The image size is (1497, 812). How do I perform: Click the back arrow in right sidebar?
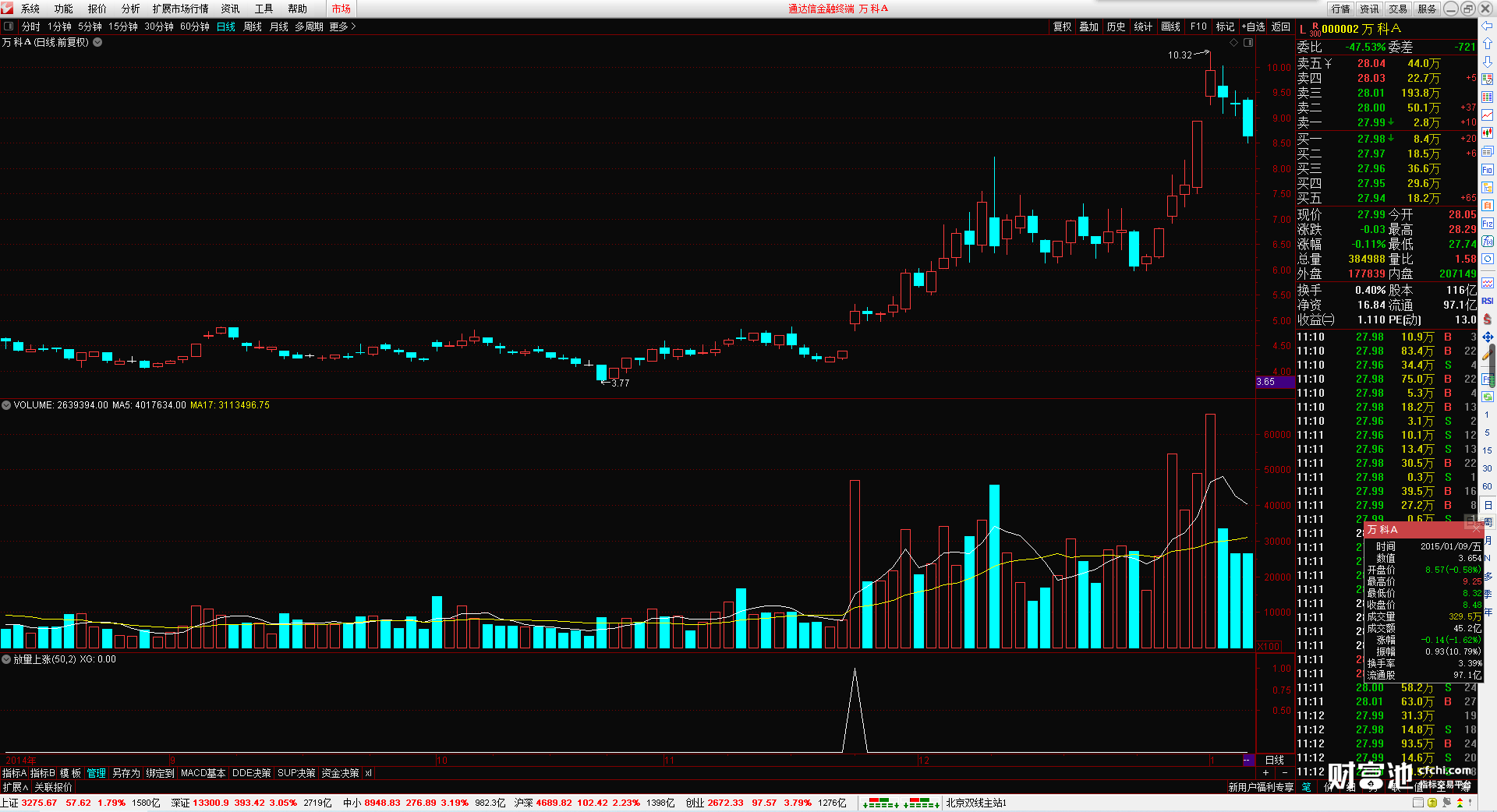pos(1488,26)
